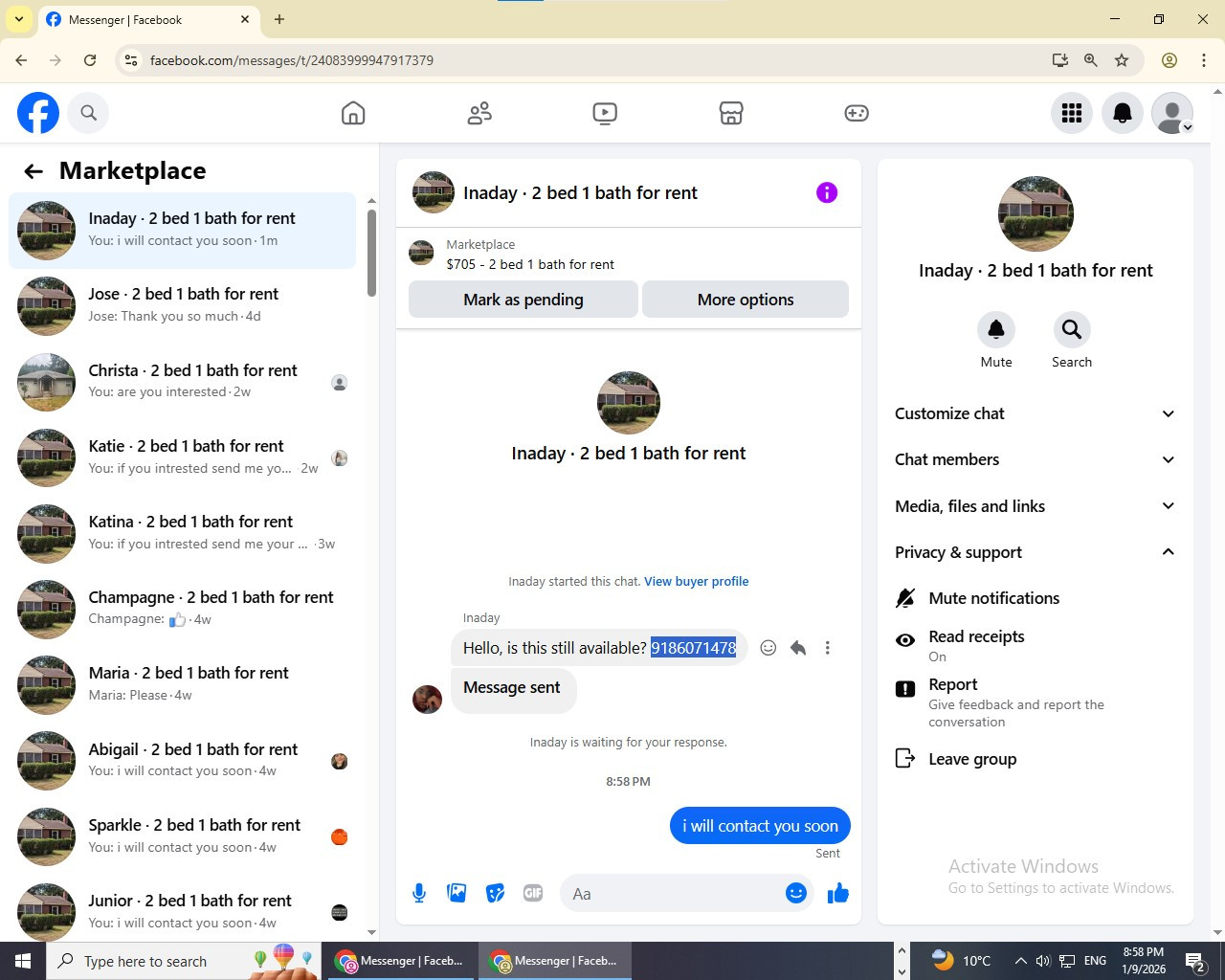
Task: Click the conversation list scrollbar thumb
Action: pyautogui.click(x=371, y=253)
